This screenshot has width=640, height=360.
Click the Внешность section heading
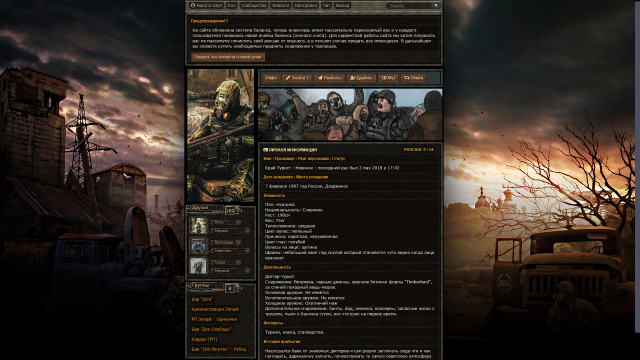coord(274,196)
